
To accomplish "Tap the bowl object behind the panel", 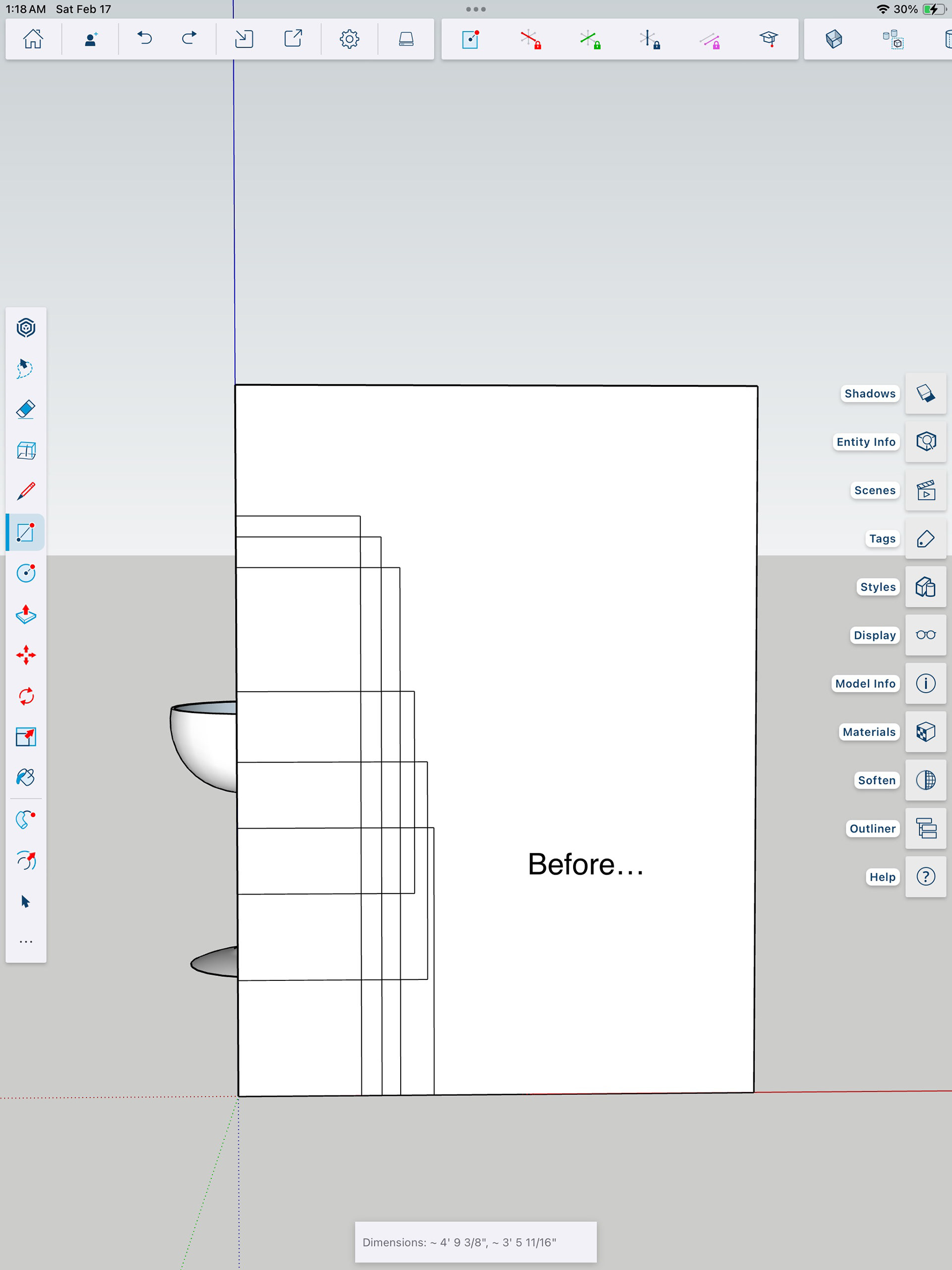I will (204, 746).
